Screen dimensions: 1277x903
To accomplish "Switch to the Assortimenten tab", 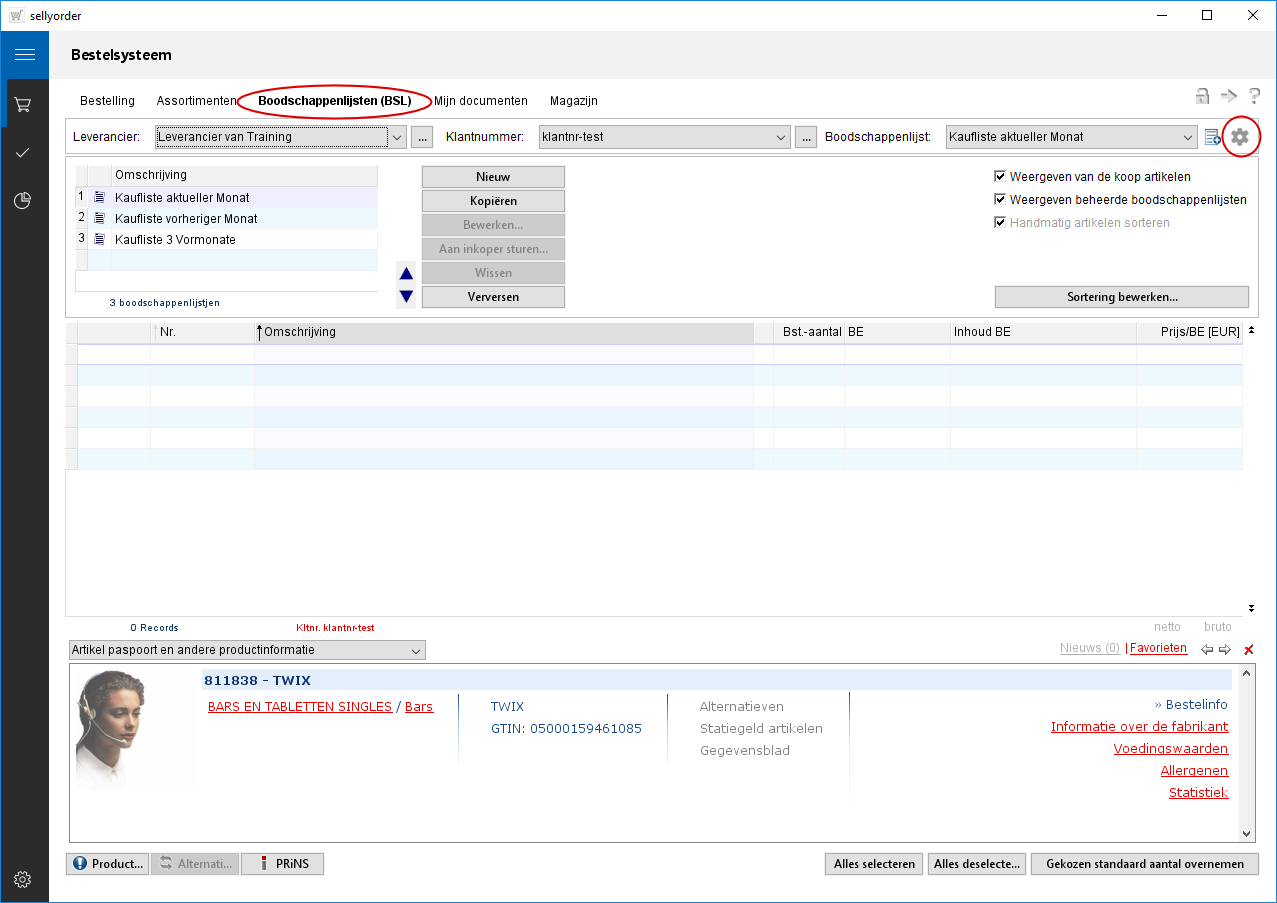I will pos(196,101).
